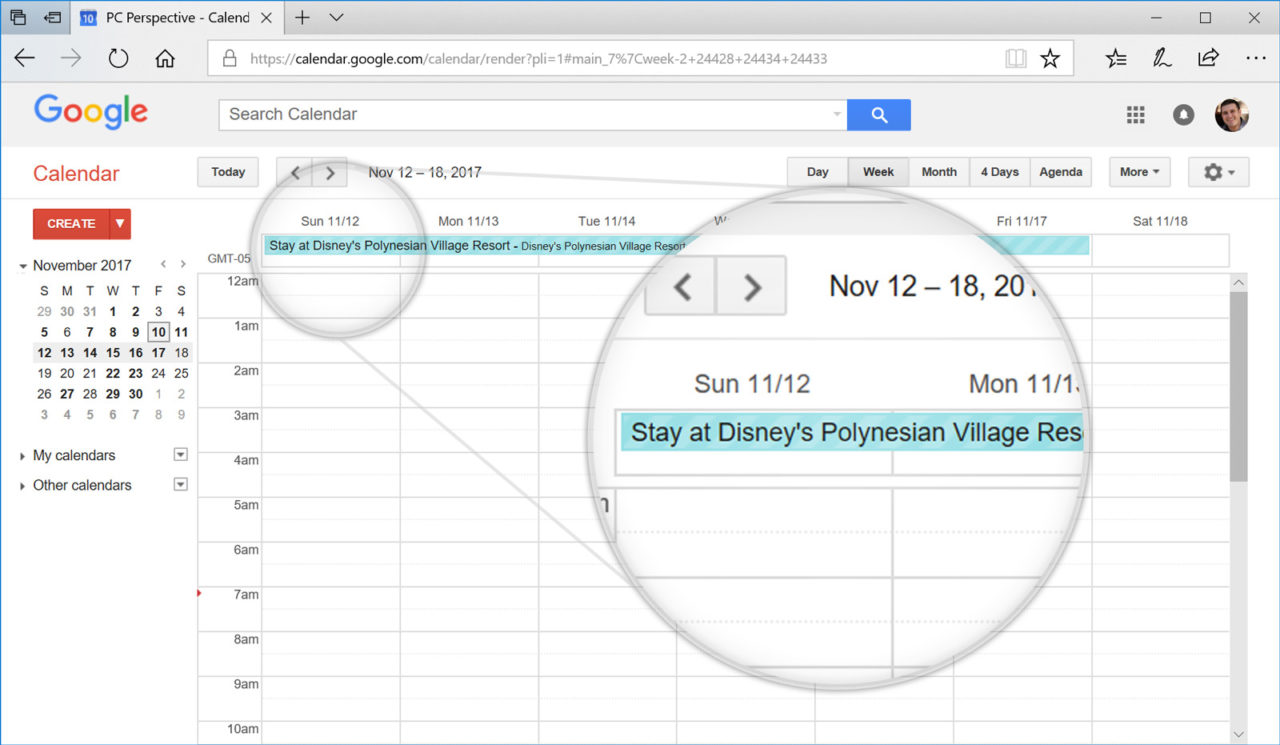The image size is (1280, 745).
Task: Click previous month arrow in mini calendar
Action: coord(164,265)
